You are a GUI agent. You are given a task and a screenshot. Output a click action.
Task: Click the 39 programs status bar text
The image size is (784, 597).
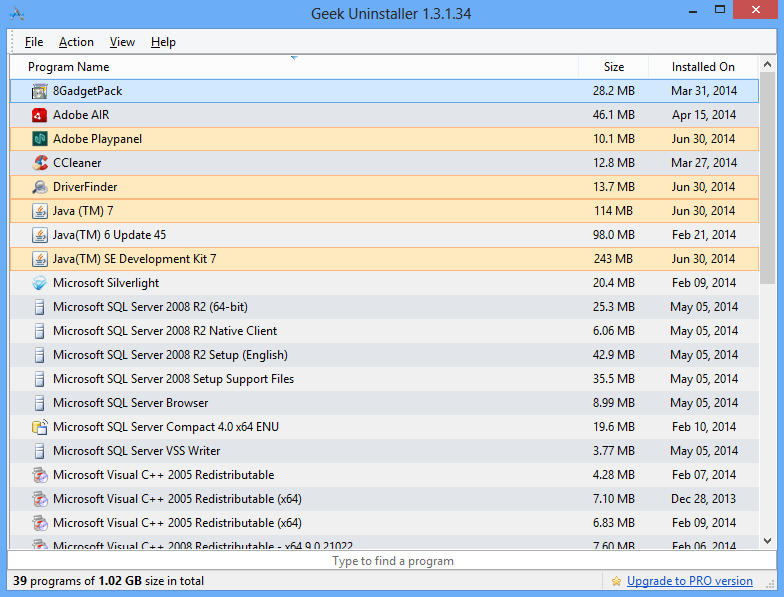tap(108, 581)
